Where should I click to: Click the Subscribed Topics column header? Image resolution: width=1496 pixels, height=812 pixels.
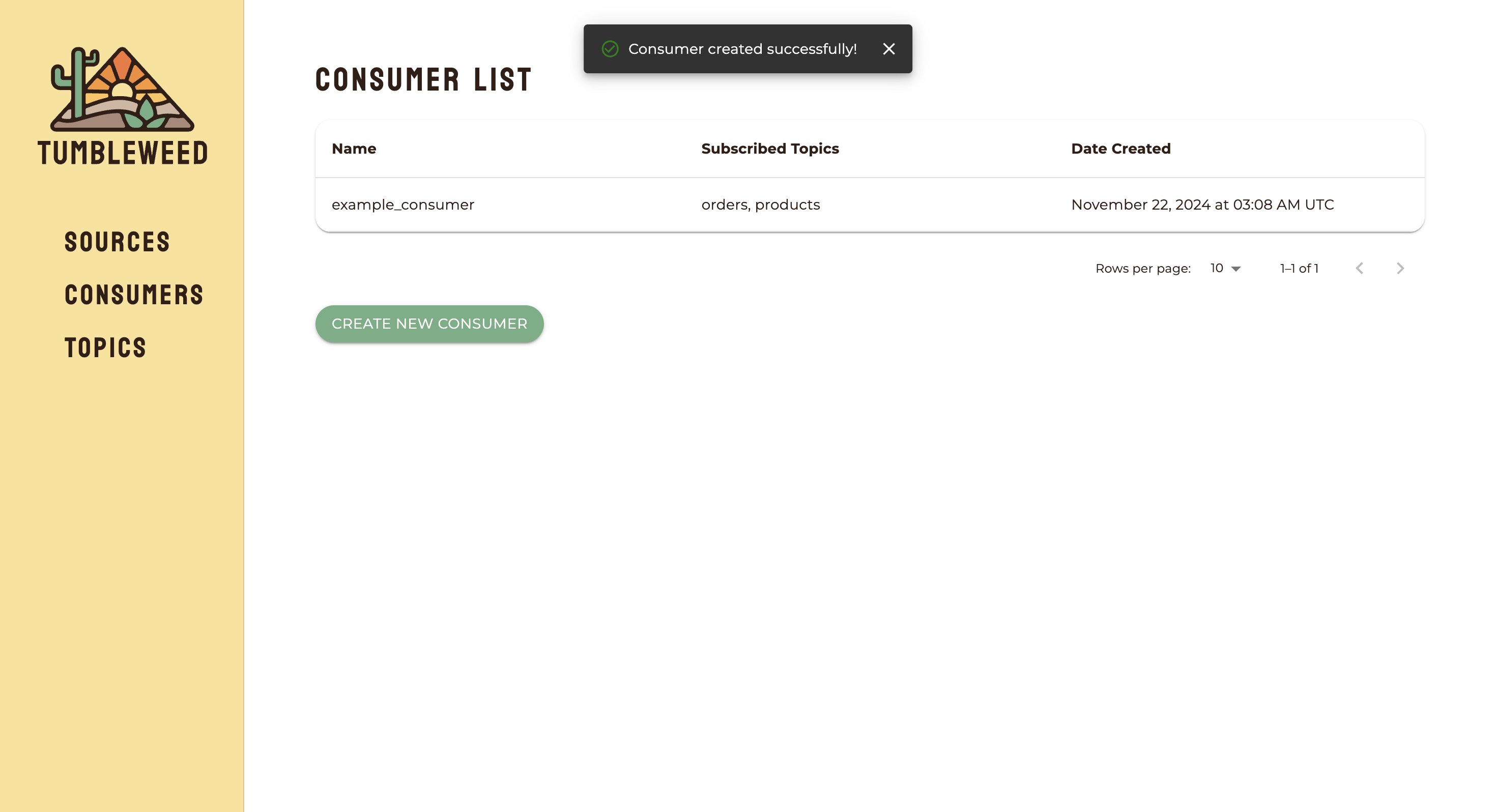pos(769,149)
